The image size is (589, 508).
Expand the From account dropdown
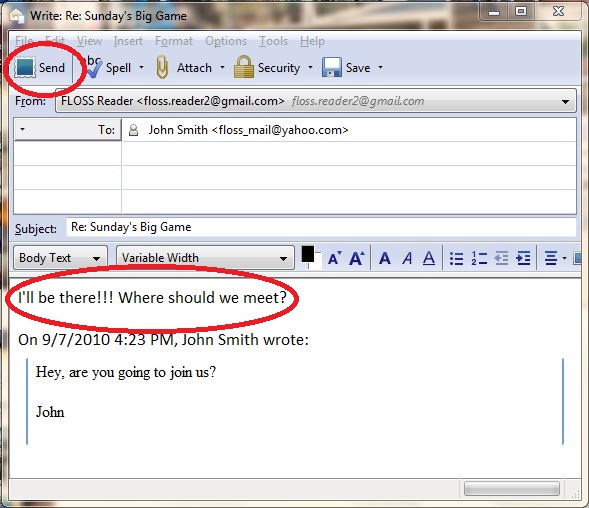(565, 101)
